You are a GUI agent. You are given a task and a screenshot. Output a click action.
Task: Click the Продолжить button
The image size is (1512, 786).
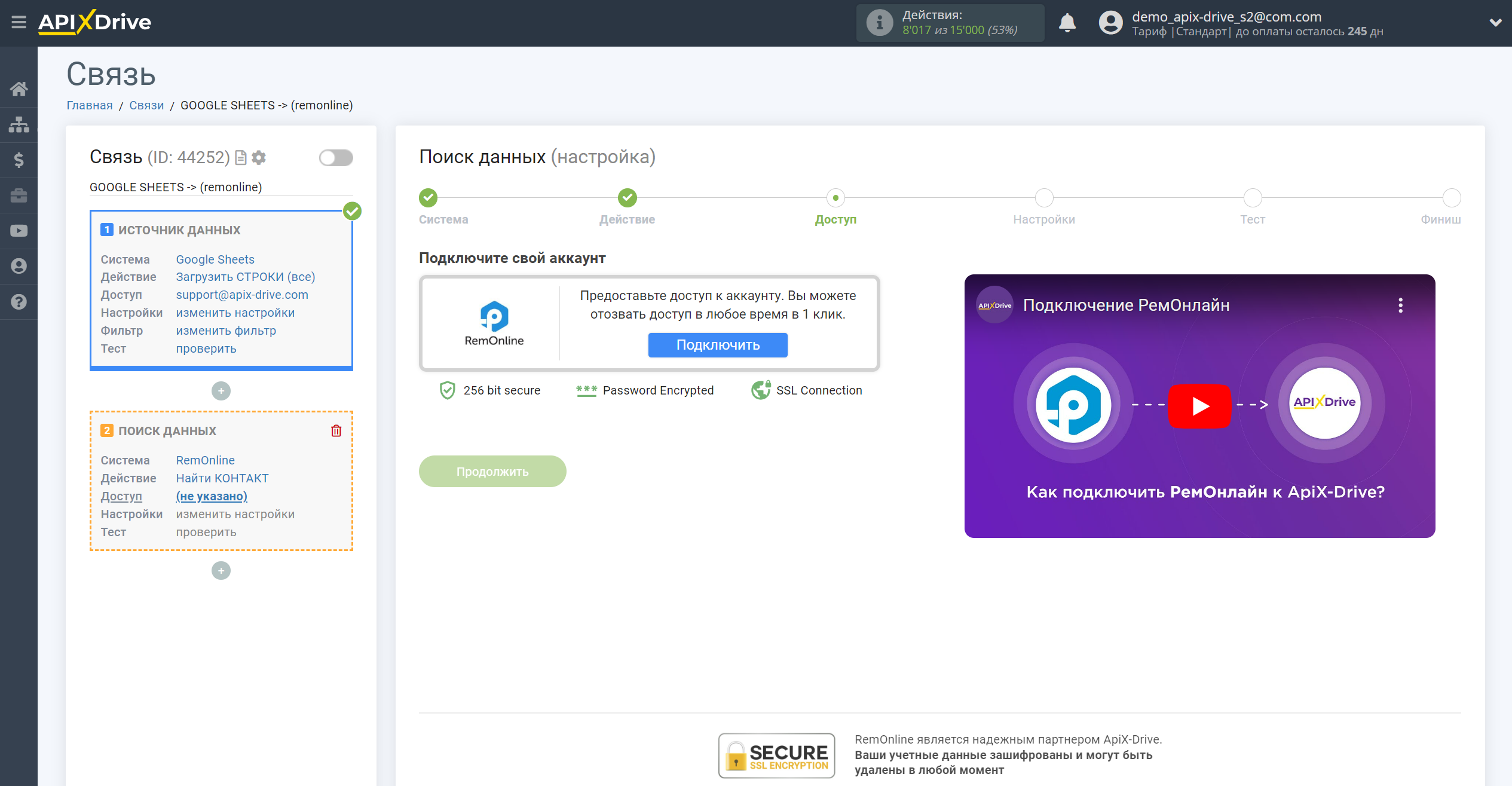click(492, 472)
